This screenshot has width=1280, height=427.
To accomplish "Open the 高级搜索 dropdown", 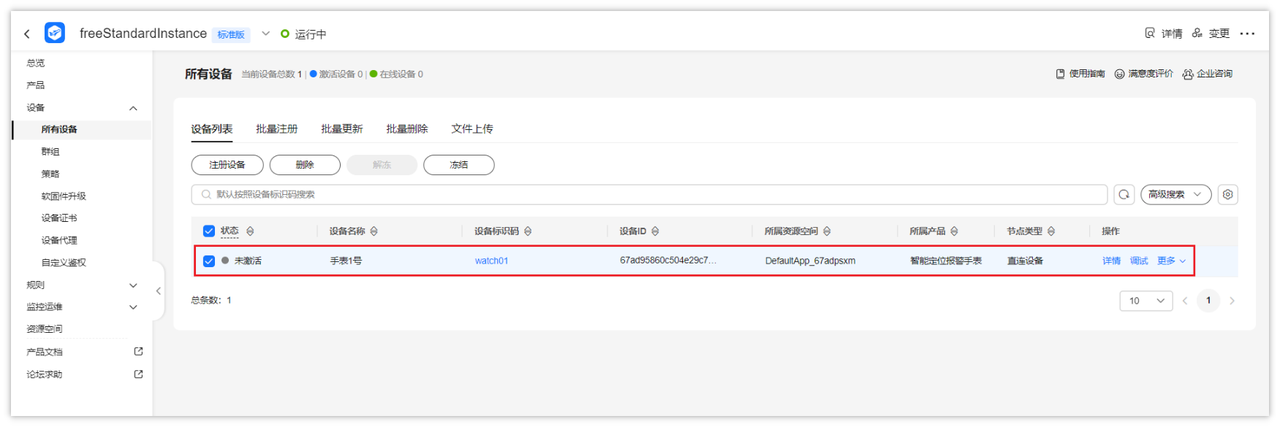I will [1176, 194].
